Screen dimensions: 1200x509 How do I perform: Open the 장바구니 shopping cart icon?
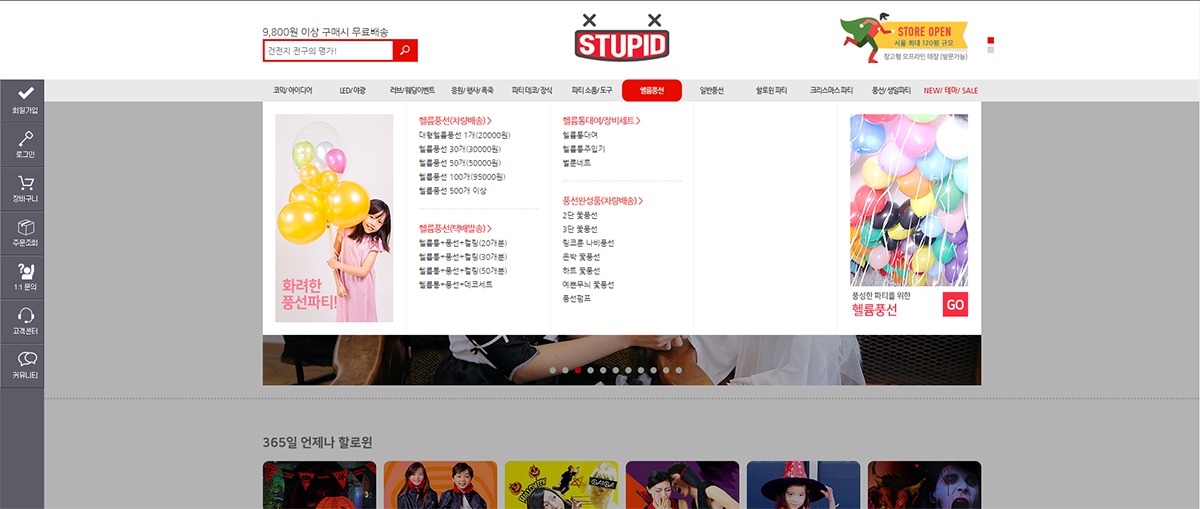25,183
